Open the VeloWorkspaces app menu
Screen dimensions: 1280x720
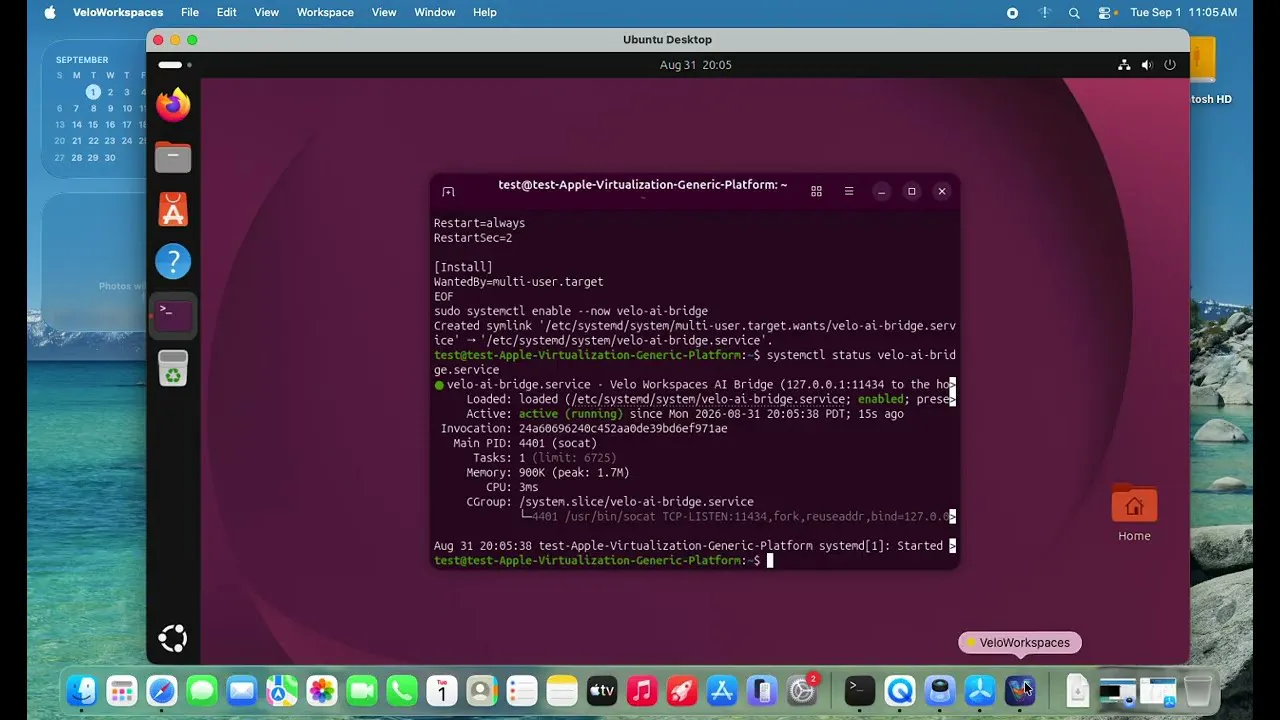(x=118, y=13)
